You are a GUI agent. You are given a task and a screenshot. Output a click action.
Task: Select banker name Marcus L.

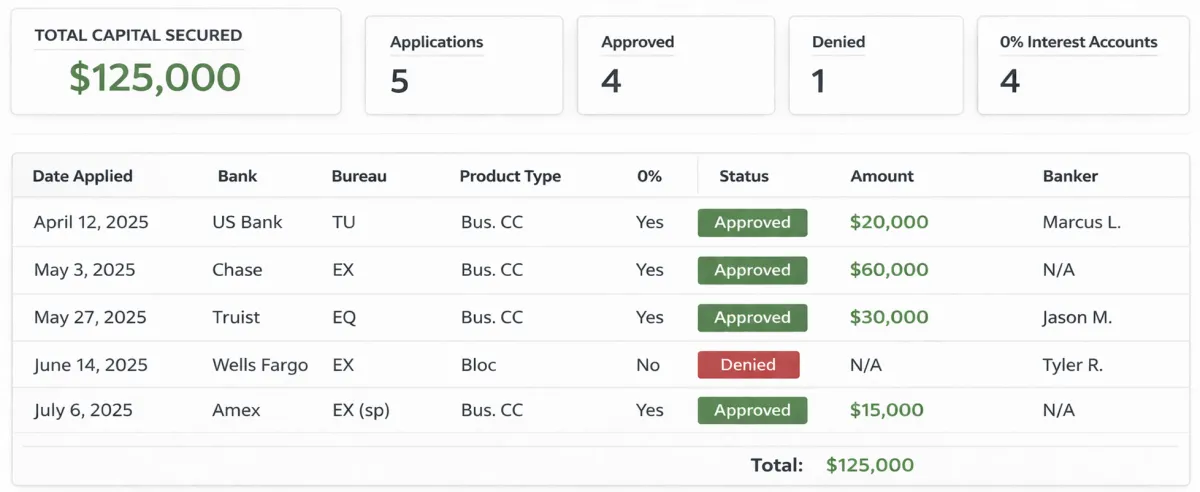(x=1081, y=222)
